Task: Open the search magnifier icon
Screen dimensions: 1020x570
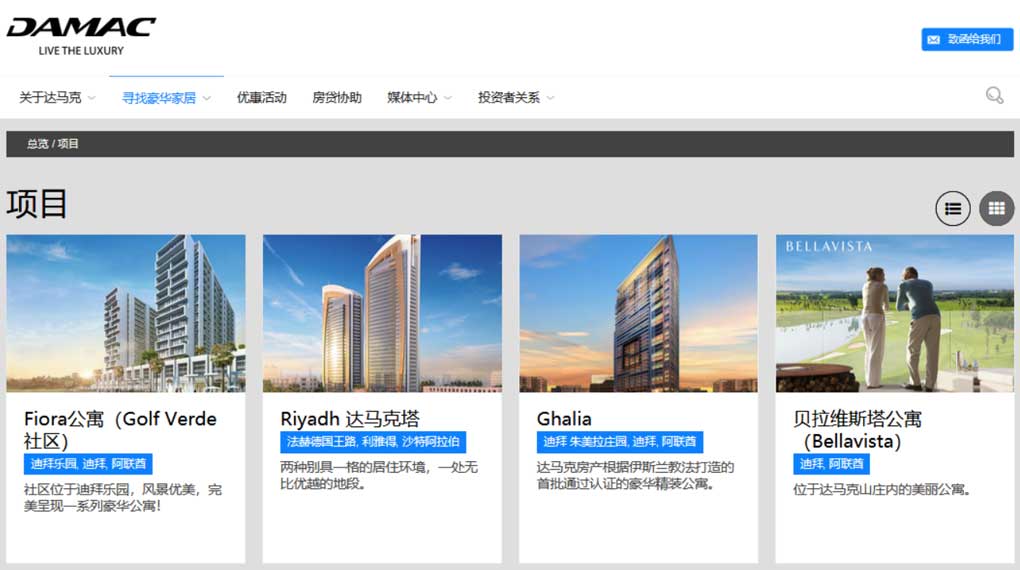Action: point(995,96)
